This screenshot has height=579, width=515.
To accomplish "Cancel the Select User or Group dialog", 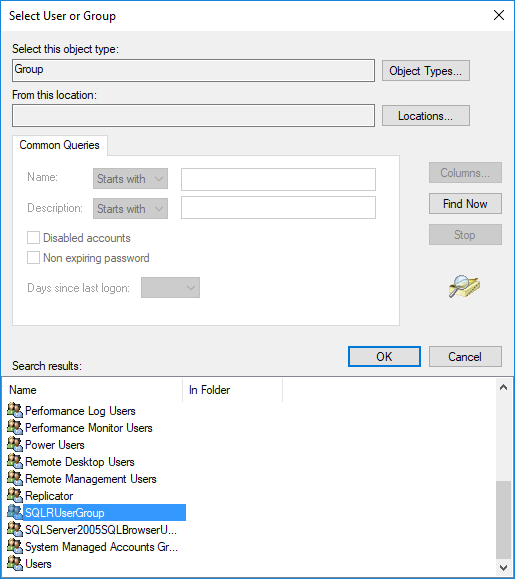I will coord(465,356).
